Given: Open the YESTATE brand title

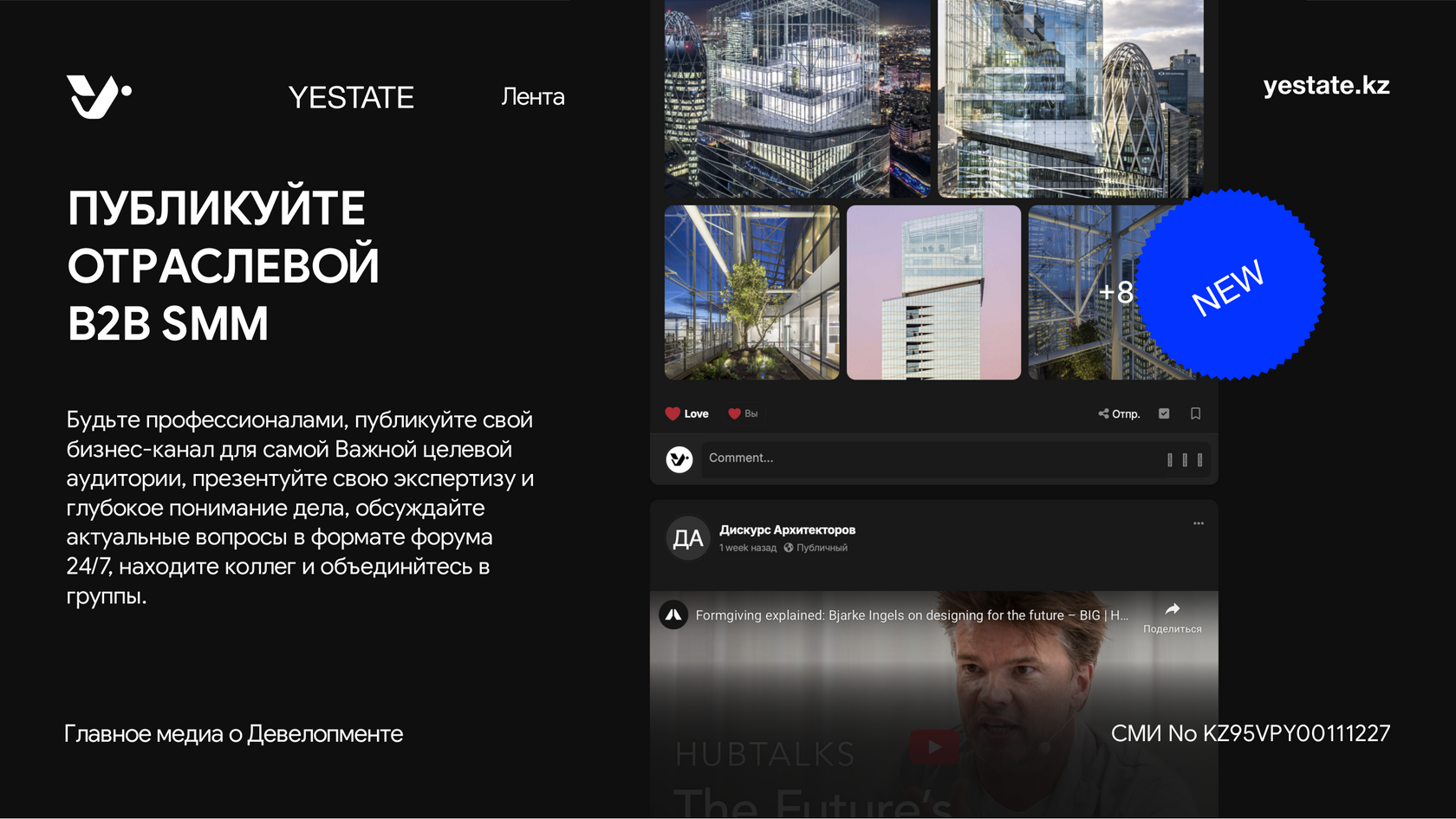Looking at the screenshot, I should 351,98.
